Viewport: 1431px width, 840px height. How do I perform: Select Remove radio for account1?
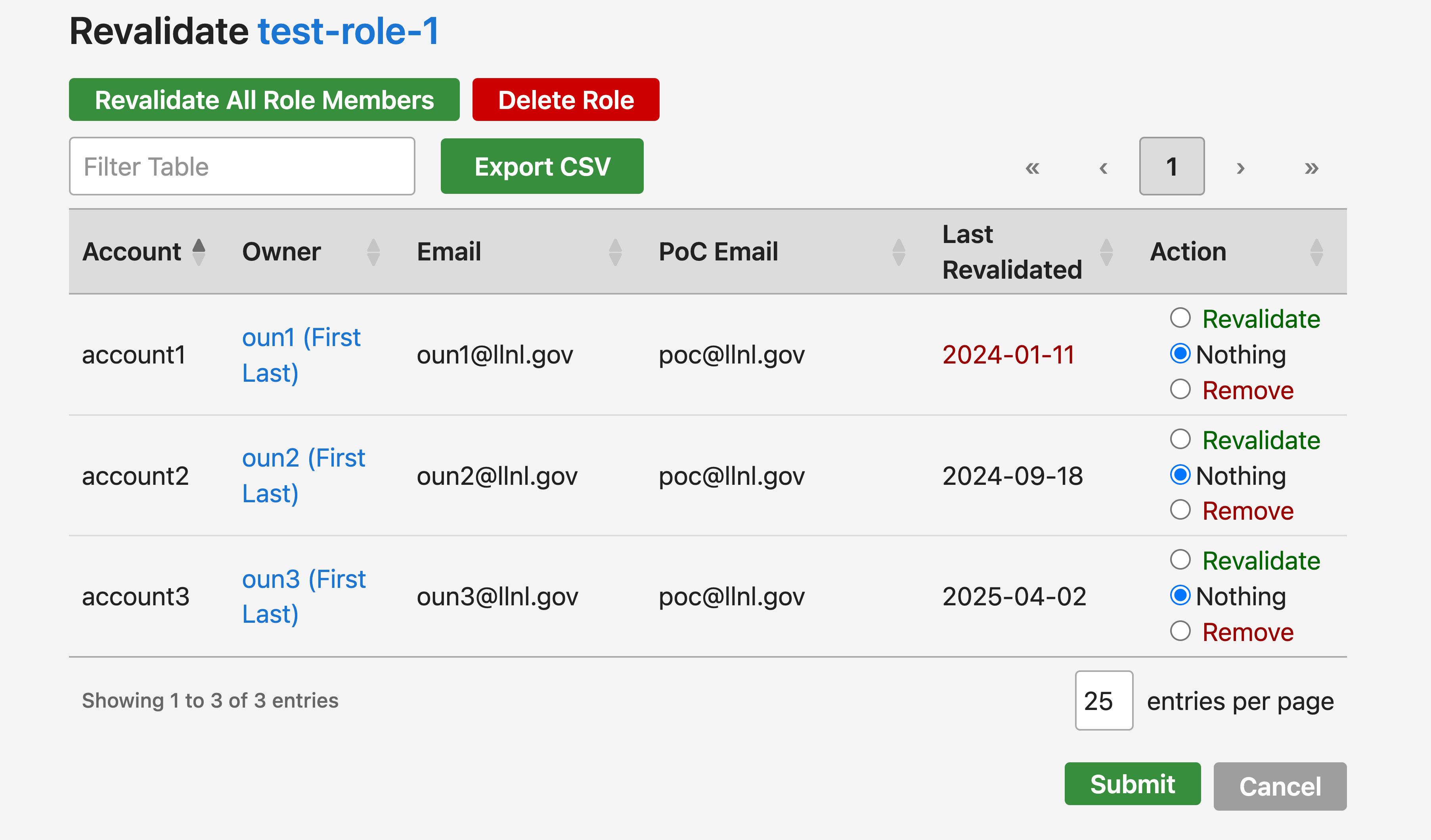pos(1180,389)
